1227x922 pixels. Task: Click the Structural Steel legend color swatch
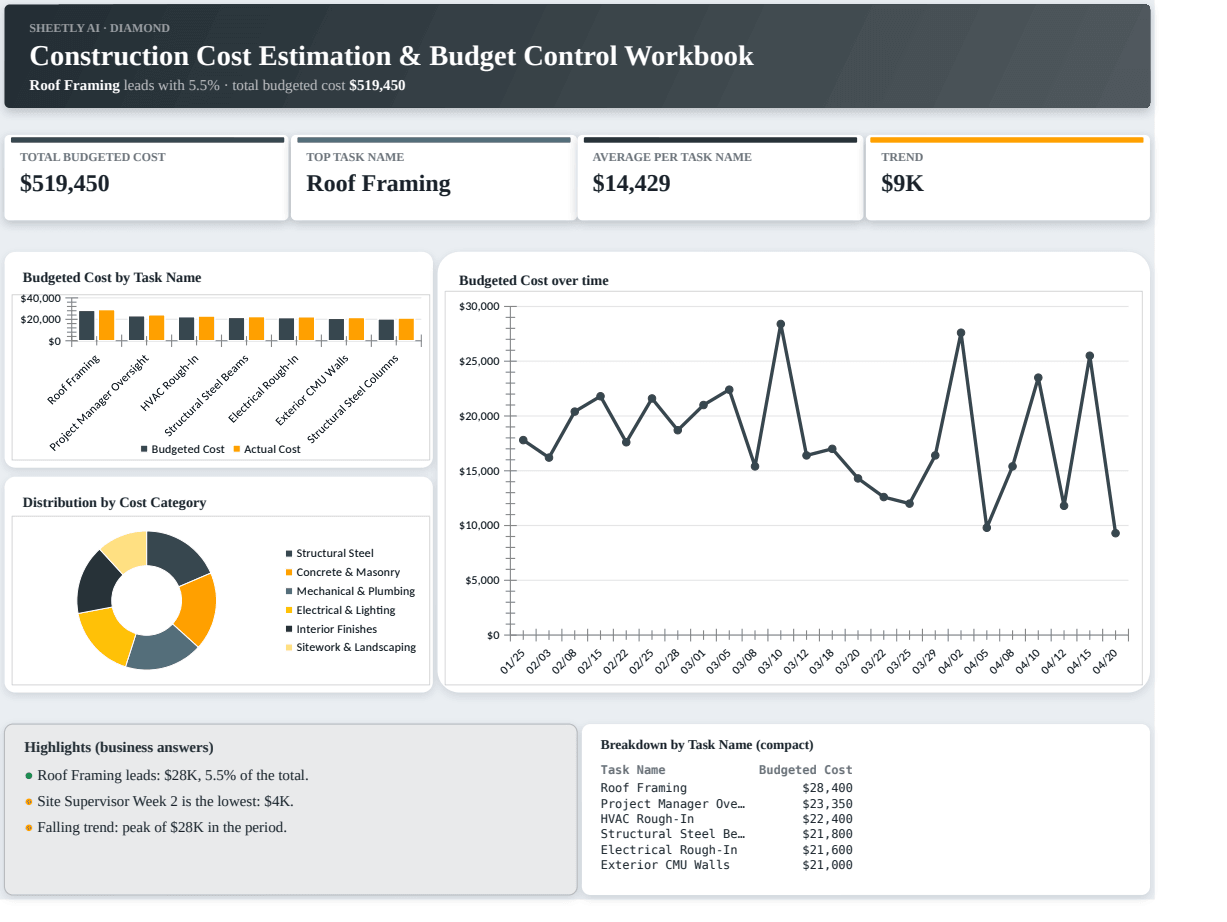[x=290, y=553]
